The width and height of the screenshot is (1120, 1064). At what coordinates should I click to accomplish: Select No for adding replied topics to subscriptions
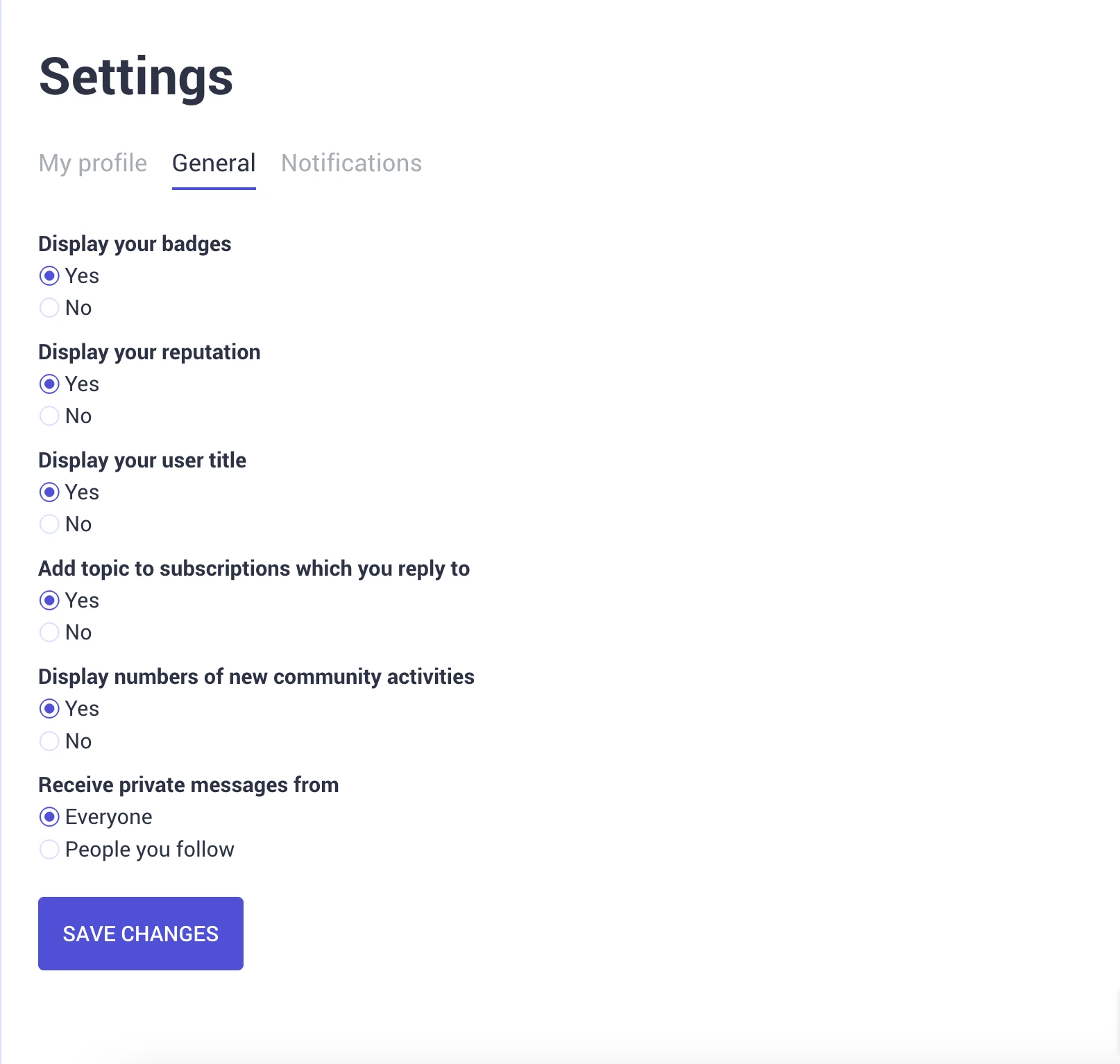pos(49,633)
